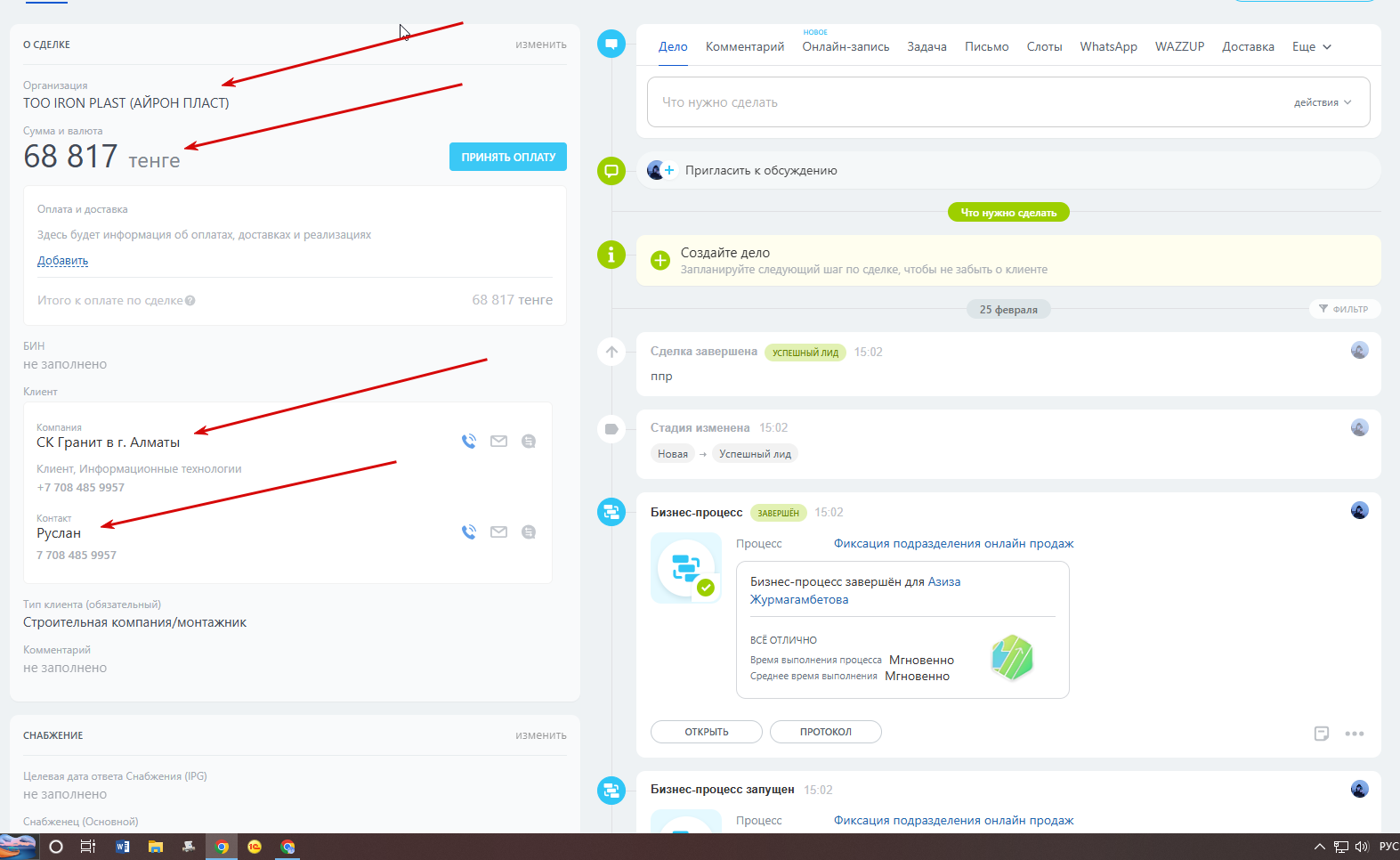This screenshot has width=1400, height=860.
Task: Click user avatar on completed Бизнес-процесс entry
Action: click(1359, 510)
